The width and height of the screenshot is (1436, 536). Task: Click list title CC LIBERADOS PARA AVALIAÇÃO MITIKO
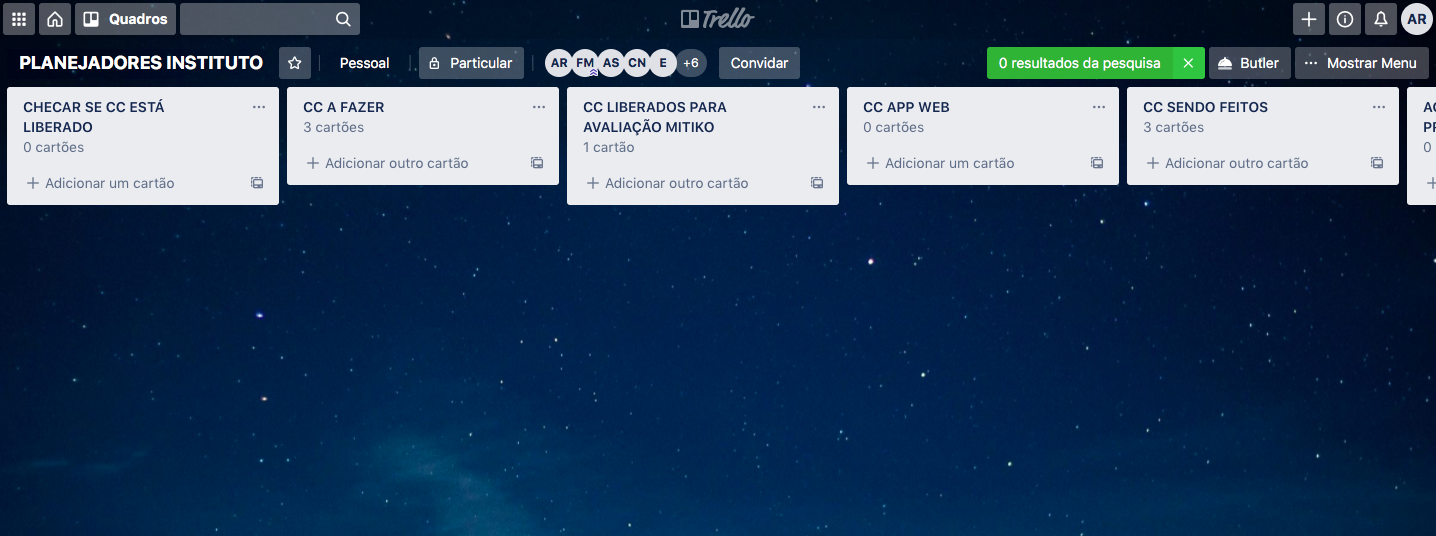tap(655, 117)
